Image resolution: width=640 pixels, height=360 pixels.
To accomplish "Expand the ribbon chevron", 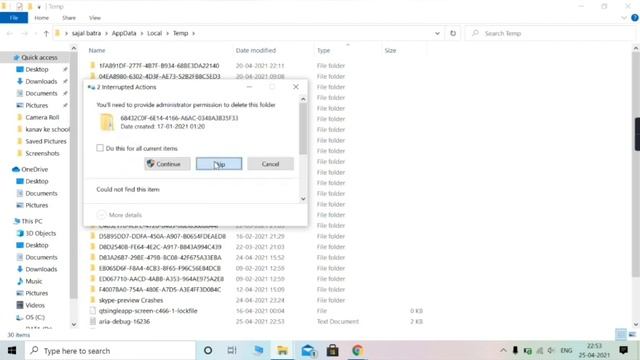I will (624, 18).
